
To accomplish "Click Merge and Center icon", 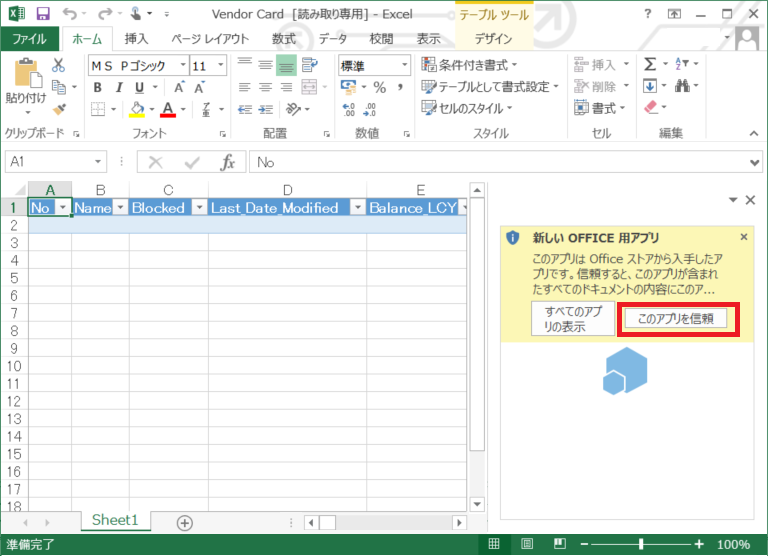I will click(x=310, y=87).
